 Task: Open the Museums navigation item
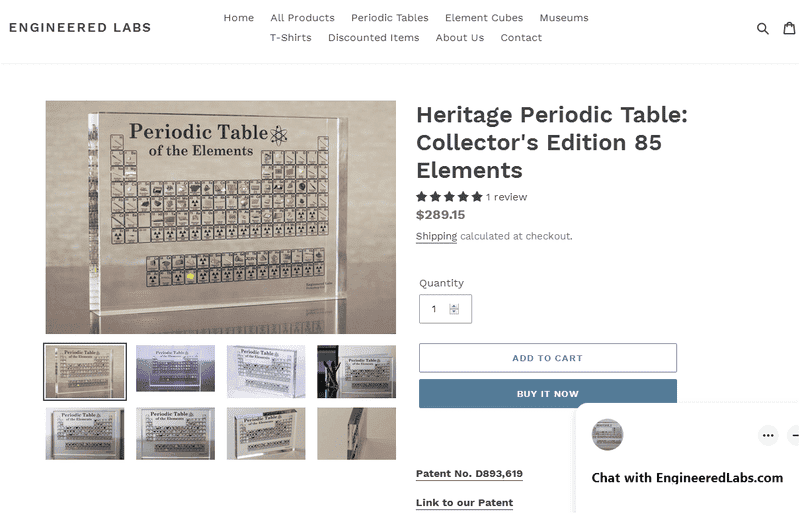(564, 18)
